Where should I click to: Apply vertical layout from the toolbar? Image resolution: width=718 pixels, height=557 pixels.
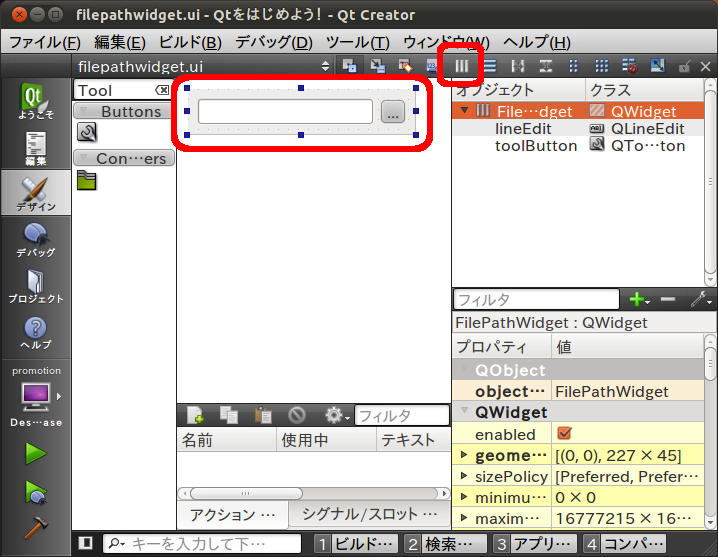click(x=490, y=66)
